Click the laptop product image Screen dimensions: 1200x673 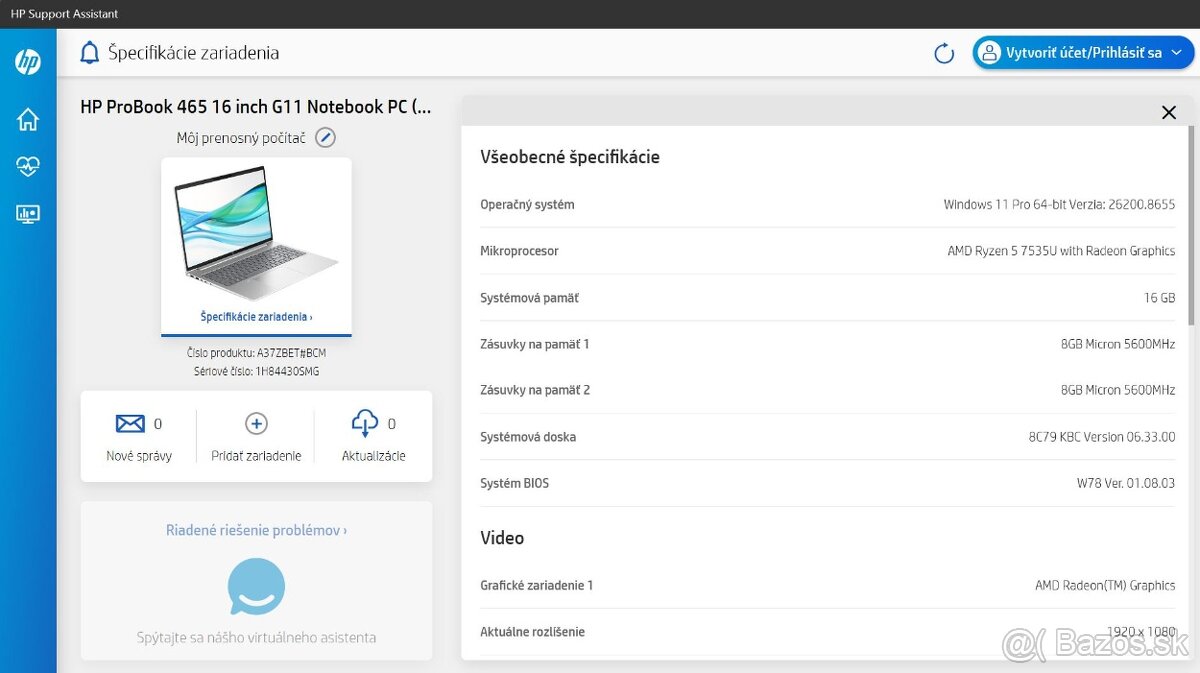click(x=256, y=234)
